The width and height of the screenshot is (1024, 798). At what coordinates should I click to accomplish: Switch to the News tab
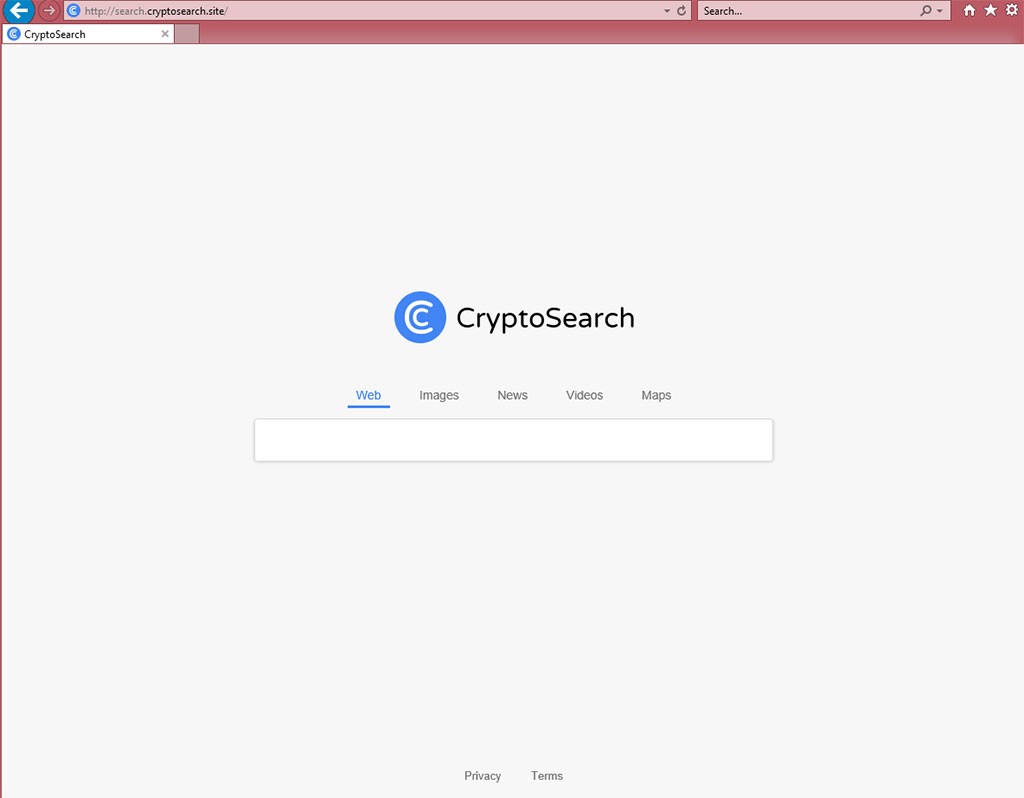pos(512,395)
